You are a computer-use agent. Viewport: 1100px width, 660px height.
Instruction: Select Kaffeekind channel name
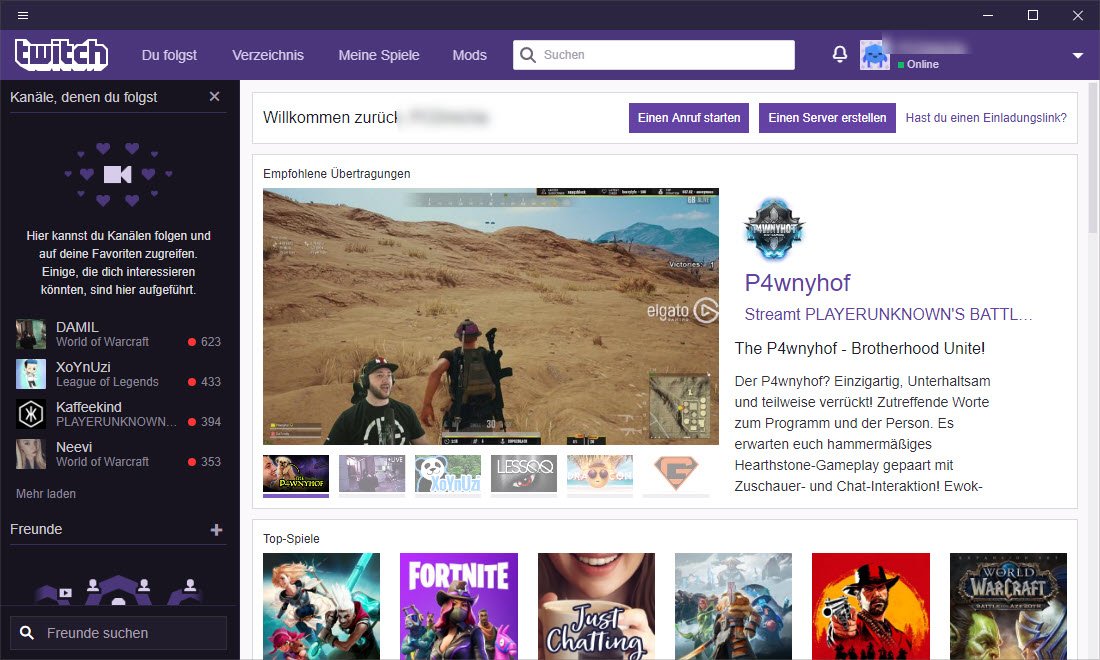pyautogui.click(x=88, y=407)
